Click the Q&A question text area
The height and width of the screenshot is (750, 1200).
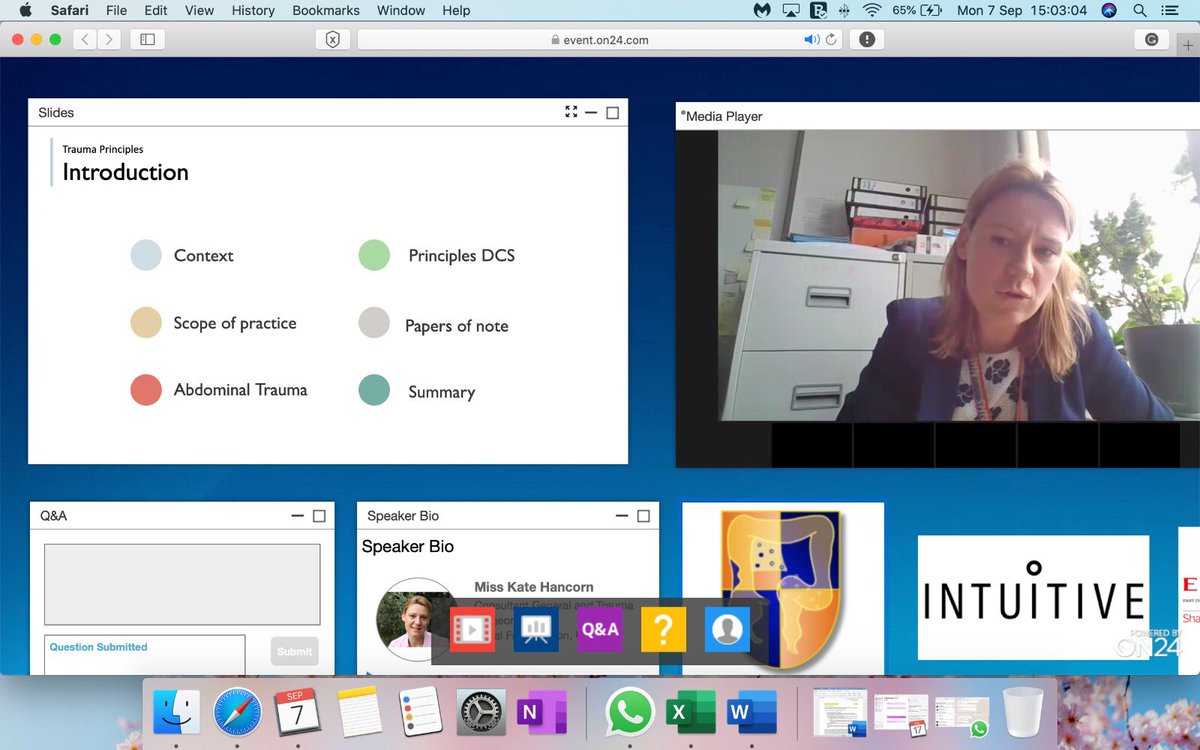pos(182,585)
